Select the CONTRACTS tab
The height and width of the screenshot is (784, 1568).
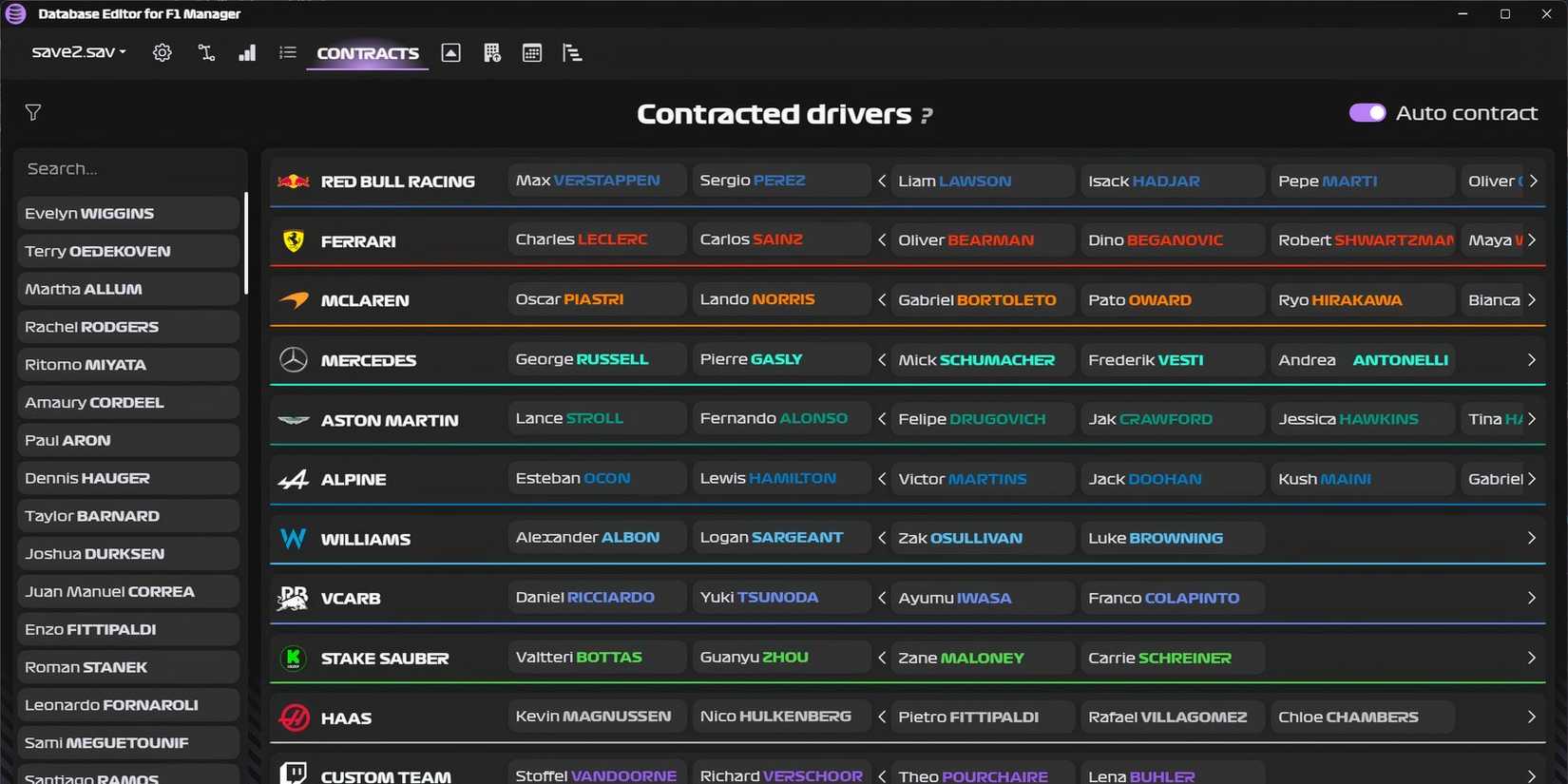coord(367,53)
